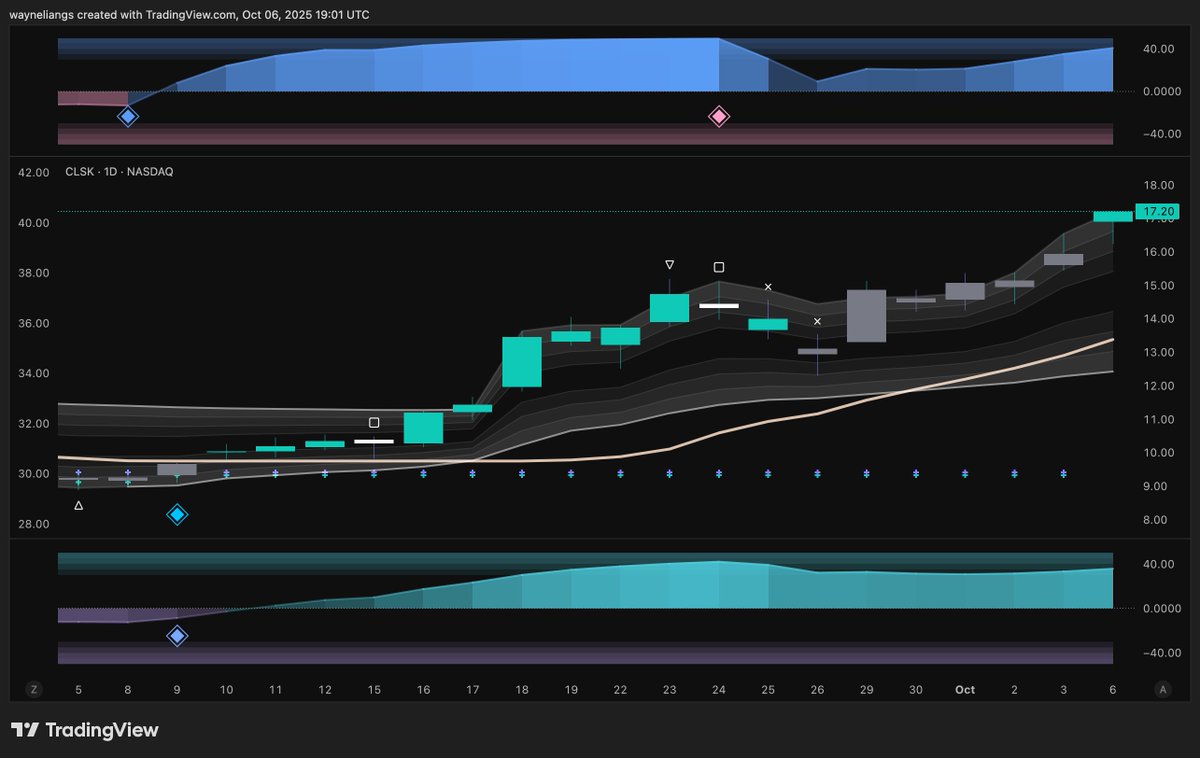The height and width of the screenshot is (758, 1200).
Task: Select the teal candle on Sep 16
Action: tap(423, 428)
